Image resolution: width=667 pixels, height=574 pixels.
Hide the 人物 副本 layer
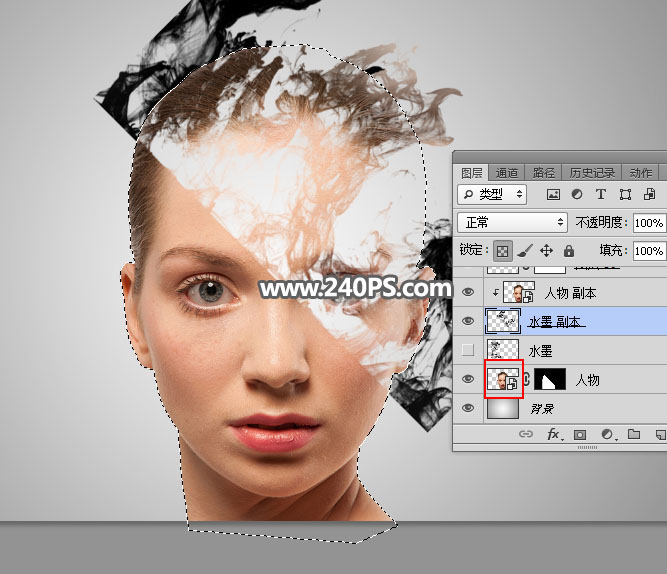coord(468,292)
